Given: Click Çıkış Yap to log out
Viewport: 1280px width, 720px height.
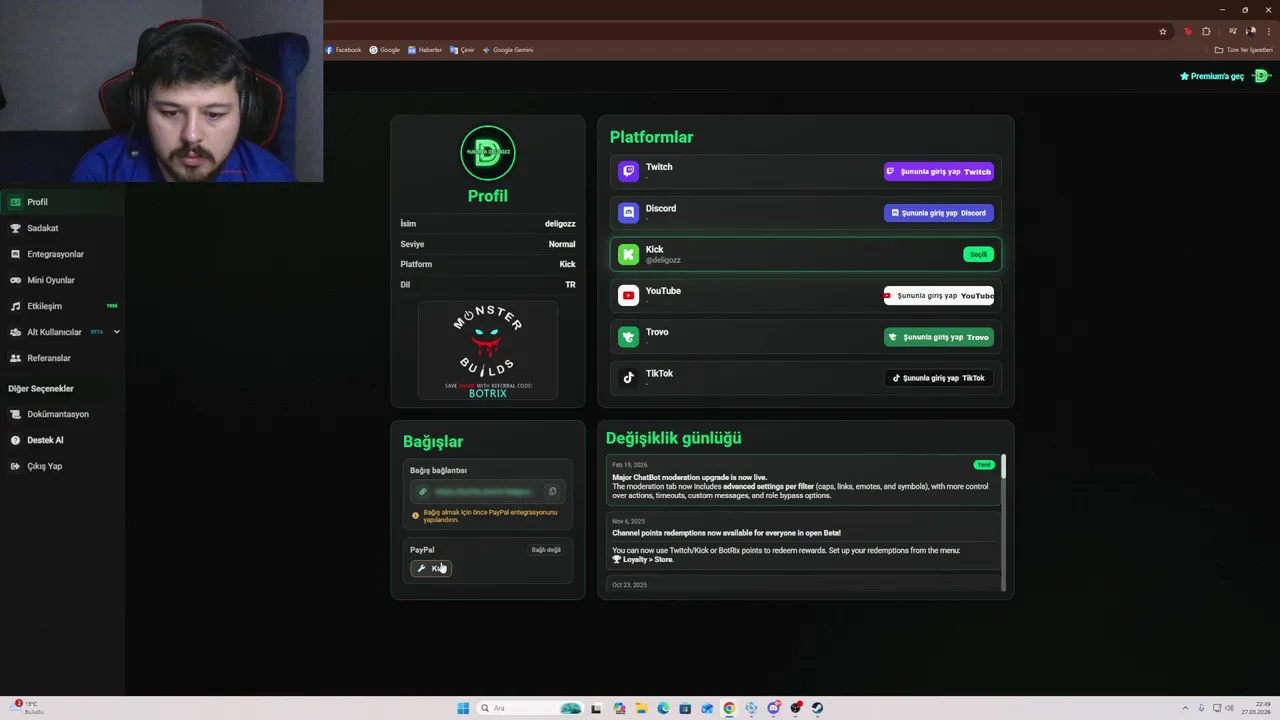Looking at the screenshot, I should pyautogui.click(x=62, y=466).
